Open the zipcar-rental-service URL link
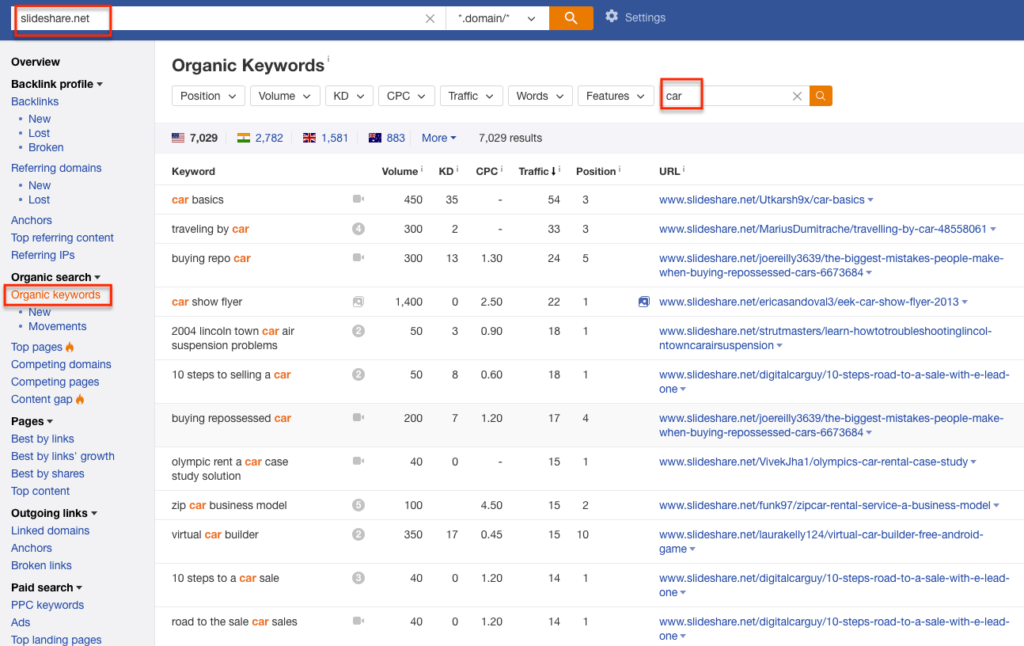Image resolution: width=1024 pixels, height=646 pixels. [x=825, y=506]
